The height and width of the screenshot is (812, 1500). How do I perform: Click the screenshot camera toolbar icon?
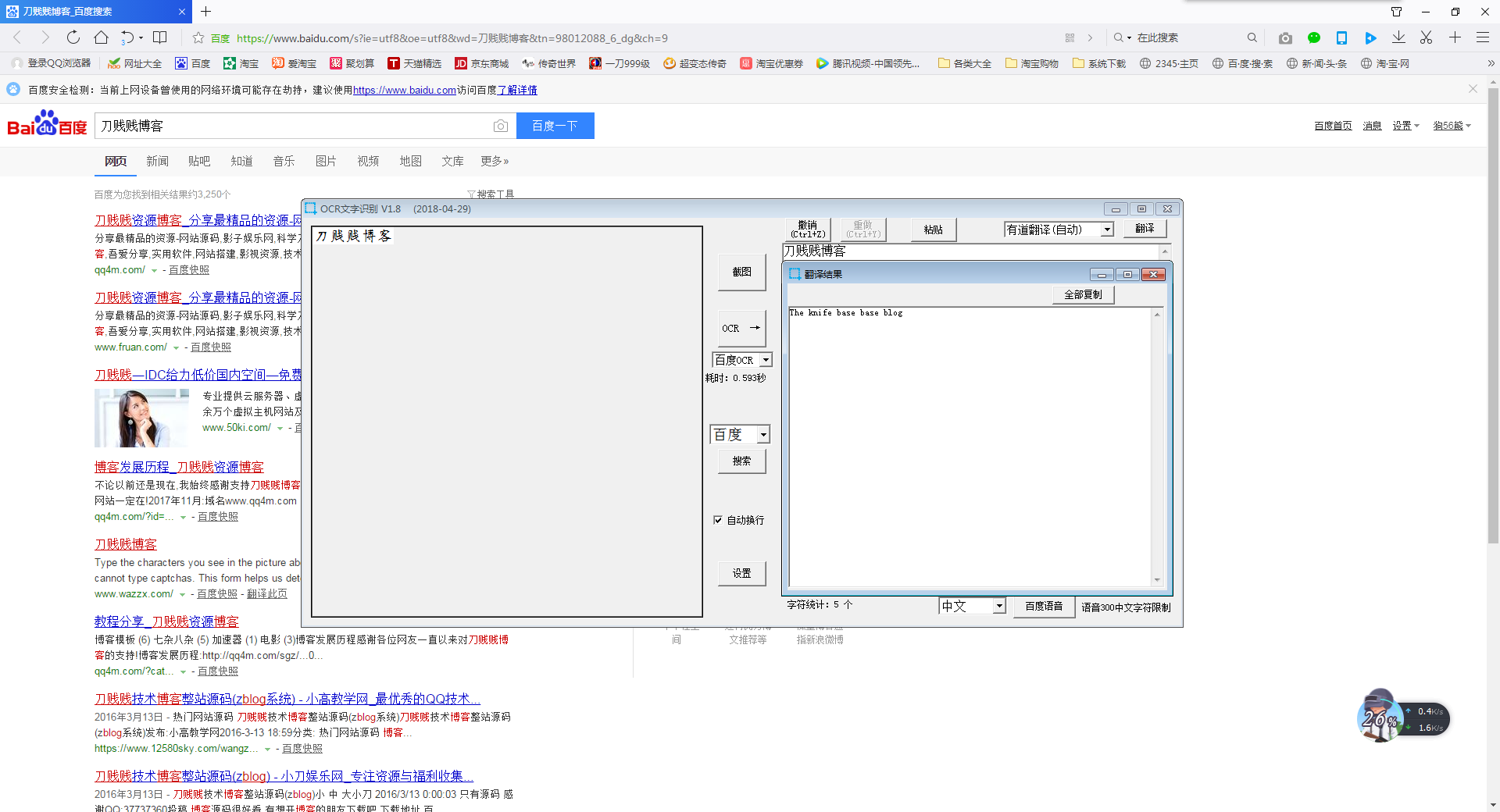[1285, 37]
